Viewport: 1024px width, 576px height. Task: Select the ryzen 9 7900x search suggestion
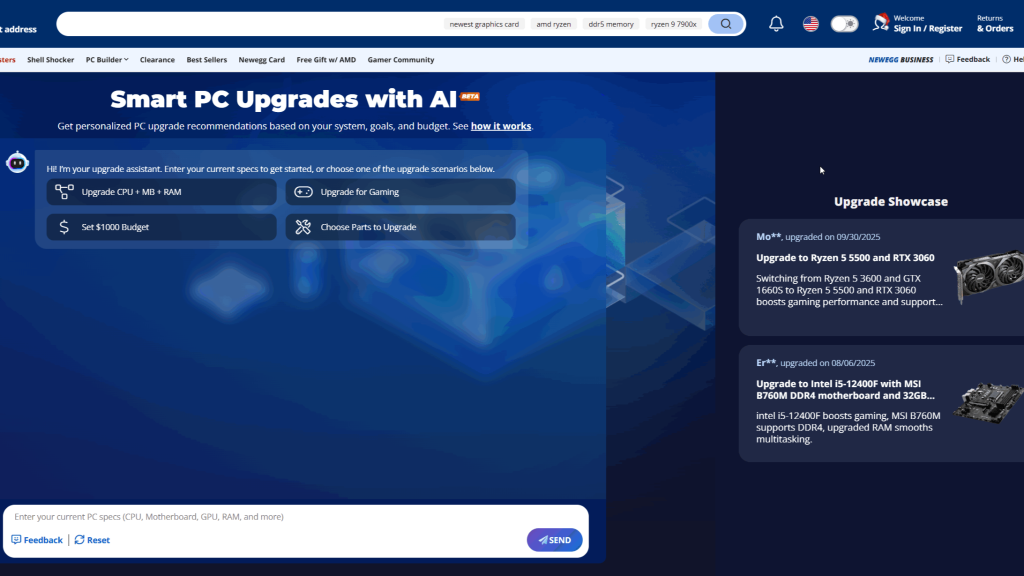pos(672,23)
